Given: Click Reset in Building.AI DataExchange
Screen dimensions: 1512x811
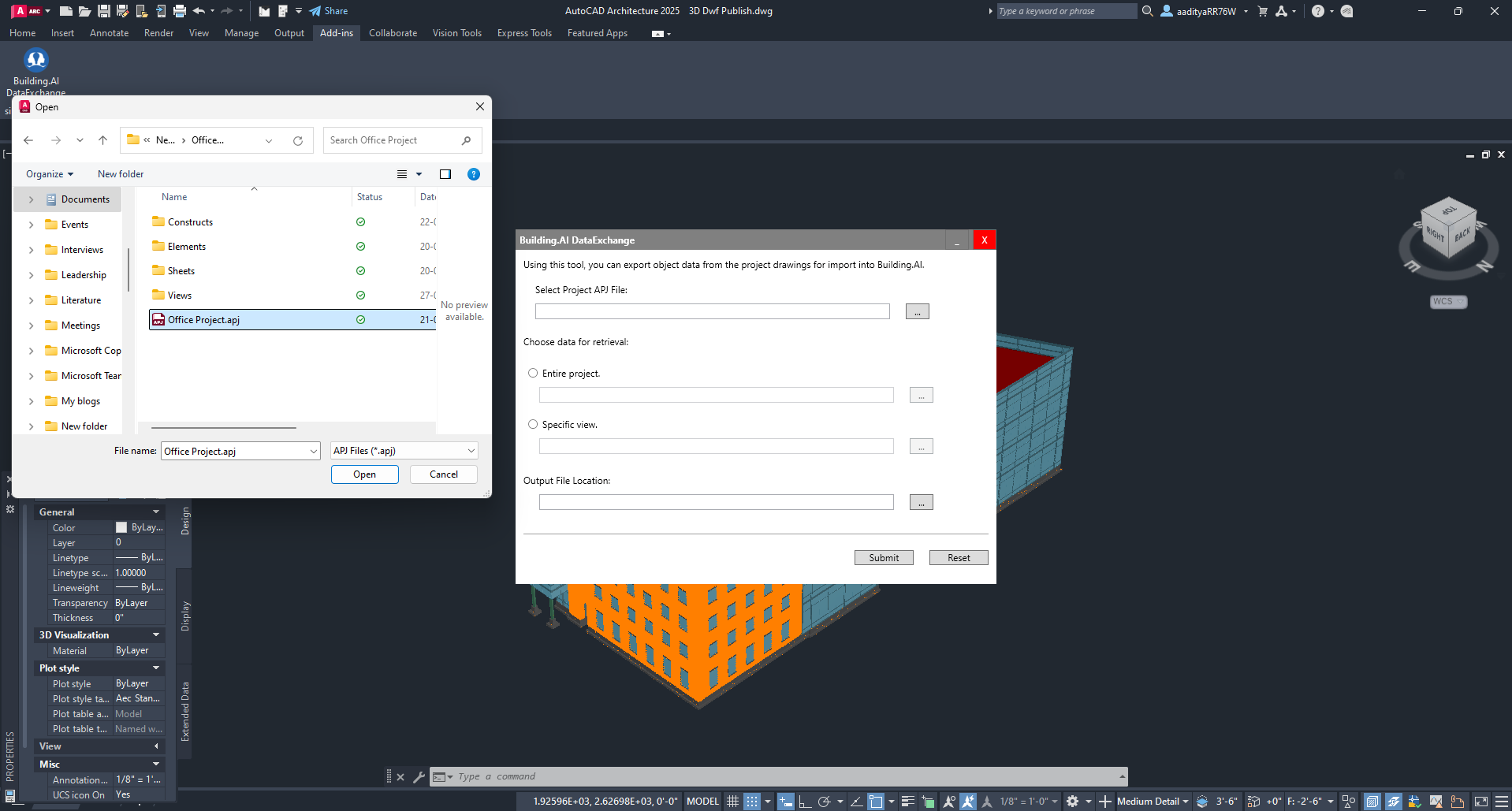Looking at the screenshot, I should pos(959,558).
